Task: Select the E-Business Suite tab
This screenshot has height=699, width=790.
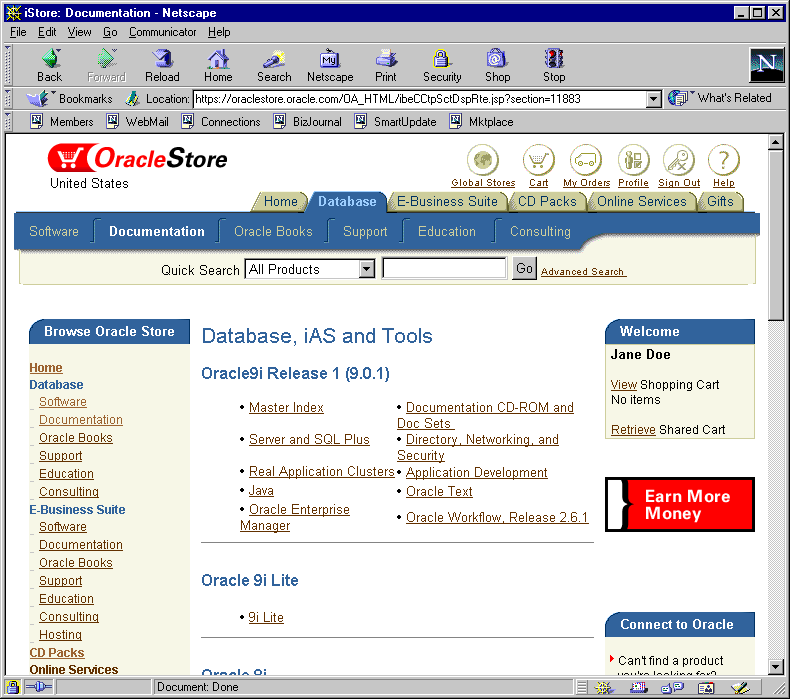Action: click(447, 202)
